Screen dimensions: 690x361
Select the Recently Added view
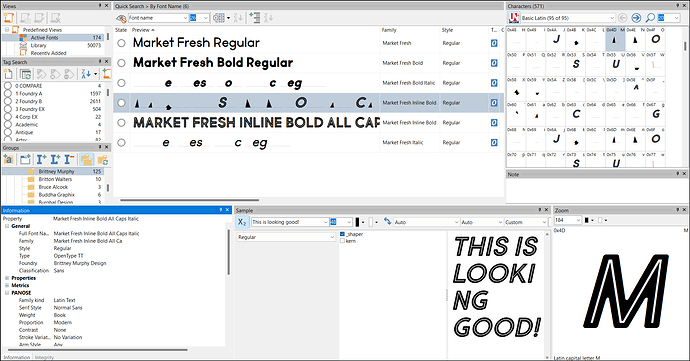(x=48, y=53)
